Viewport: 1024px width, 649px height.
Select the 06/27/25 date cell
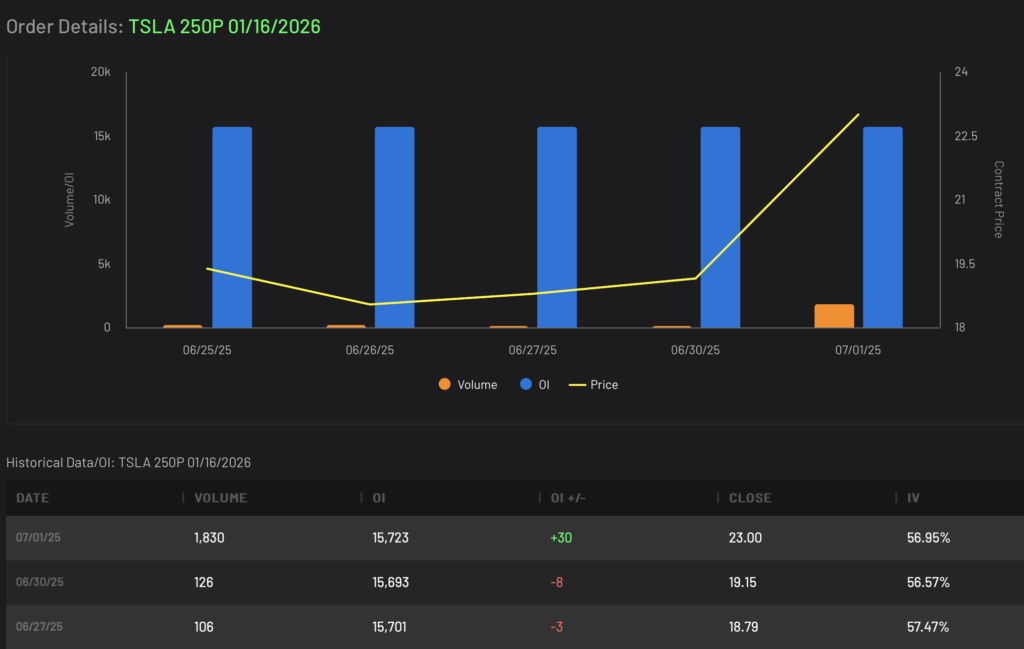39,626
